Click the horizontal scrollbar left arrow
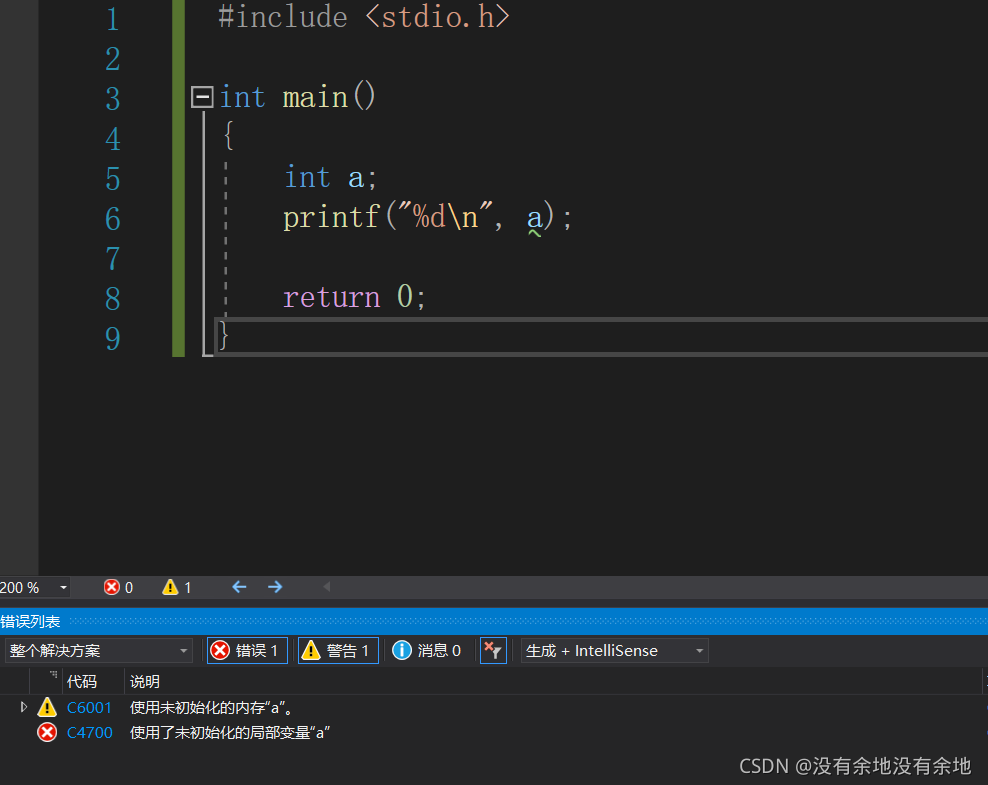The height and width of the screenshot is (785, 988). click(x=326, y=587)
